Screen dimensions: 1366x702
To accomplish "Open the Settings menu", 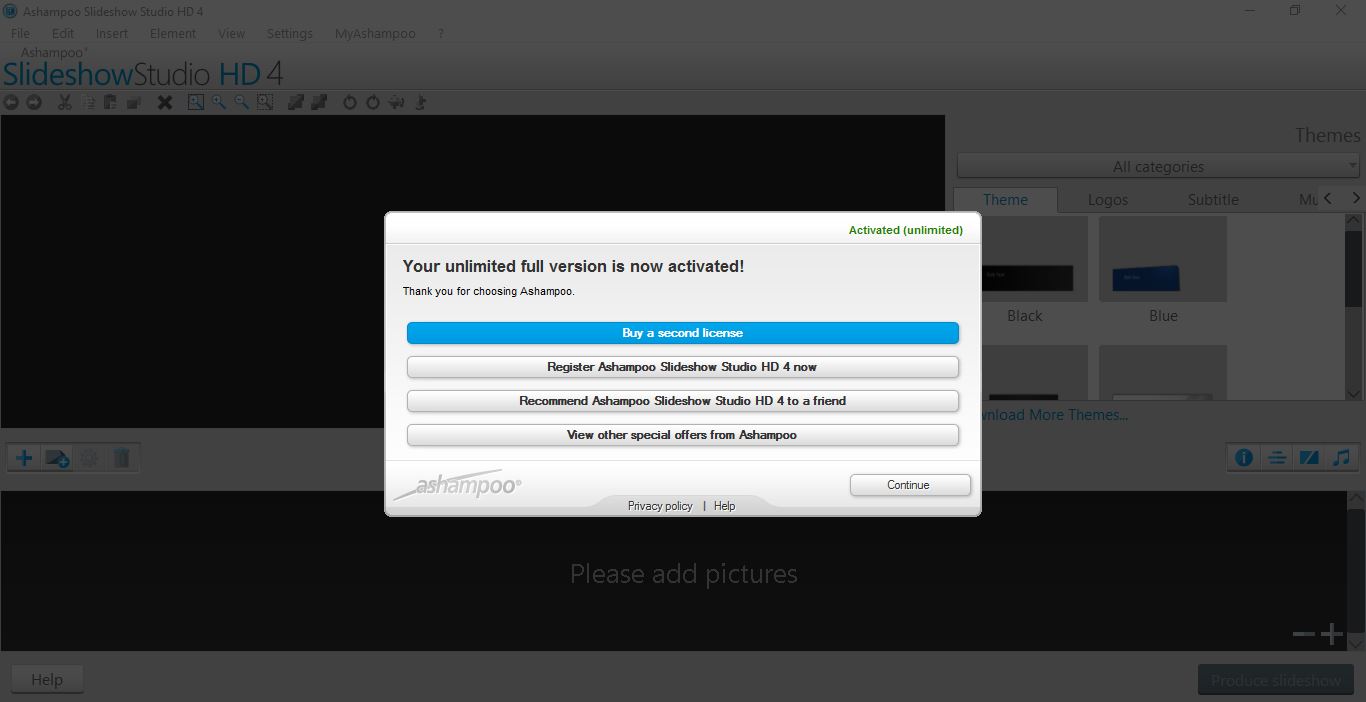I will (289, 33).
